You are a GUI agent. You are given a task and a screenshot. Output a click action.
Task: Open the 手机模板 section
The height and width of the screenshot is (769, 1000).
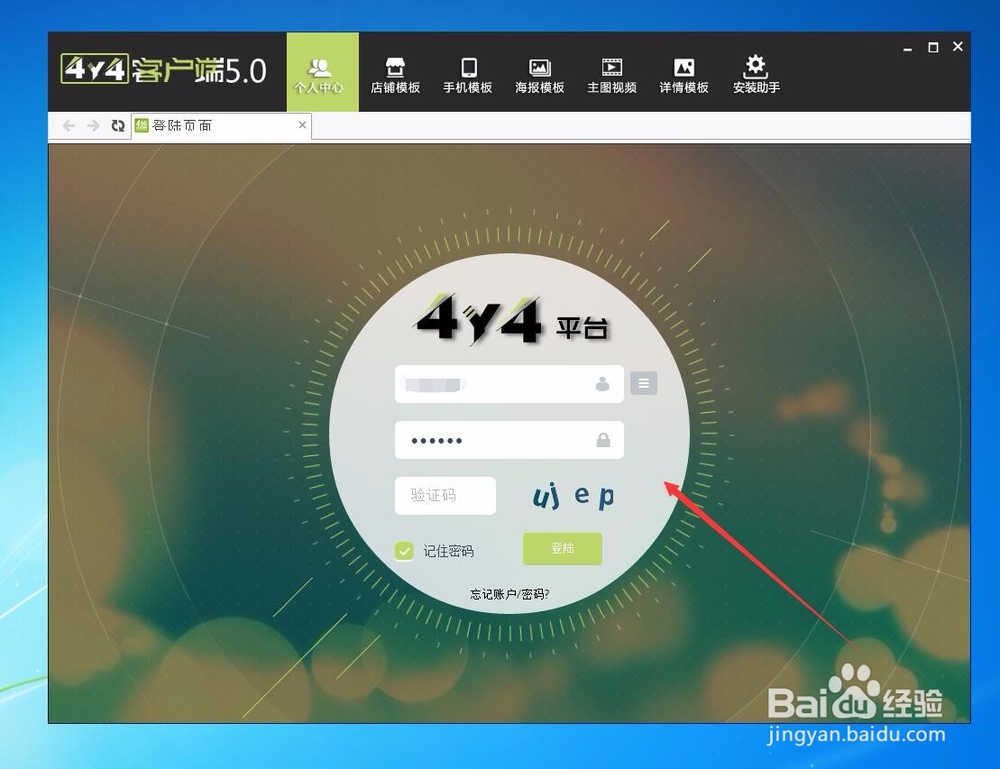[x=467, y=75]
